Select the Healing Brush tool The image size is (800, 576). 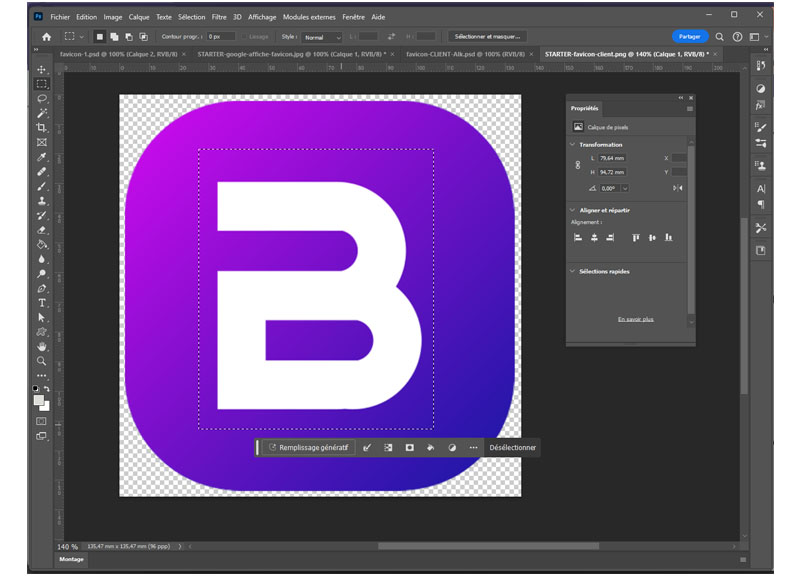tap(42, 171)
